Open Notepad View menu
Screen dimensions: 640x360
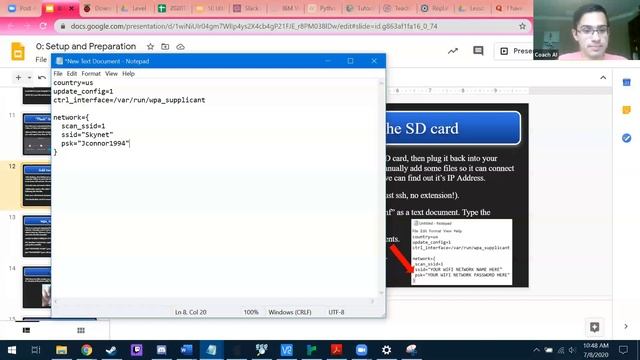(111, 73)
